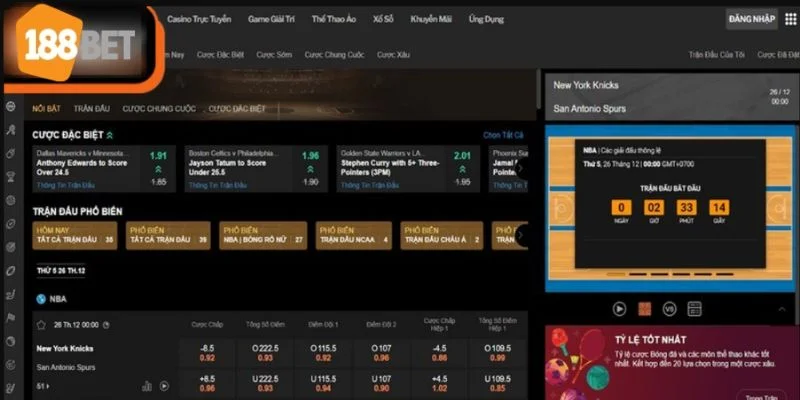Viewport: 800px width, 400px height.
Task: Open the Thể Thao Ảo menu
Action: pos(334,19)
